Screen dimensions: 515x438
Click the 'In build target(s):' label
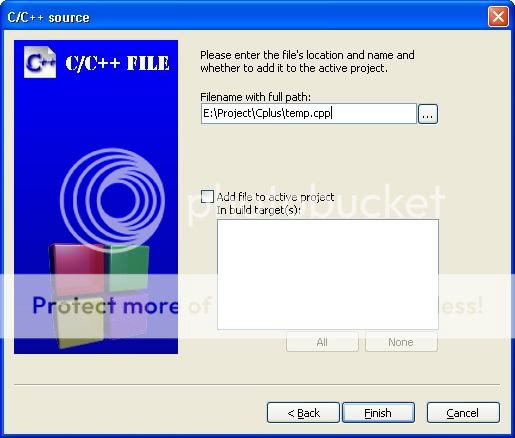tap(259, 210)
